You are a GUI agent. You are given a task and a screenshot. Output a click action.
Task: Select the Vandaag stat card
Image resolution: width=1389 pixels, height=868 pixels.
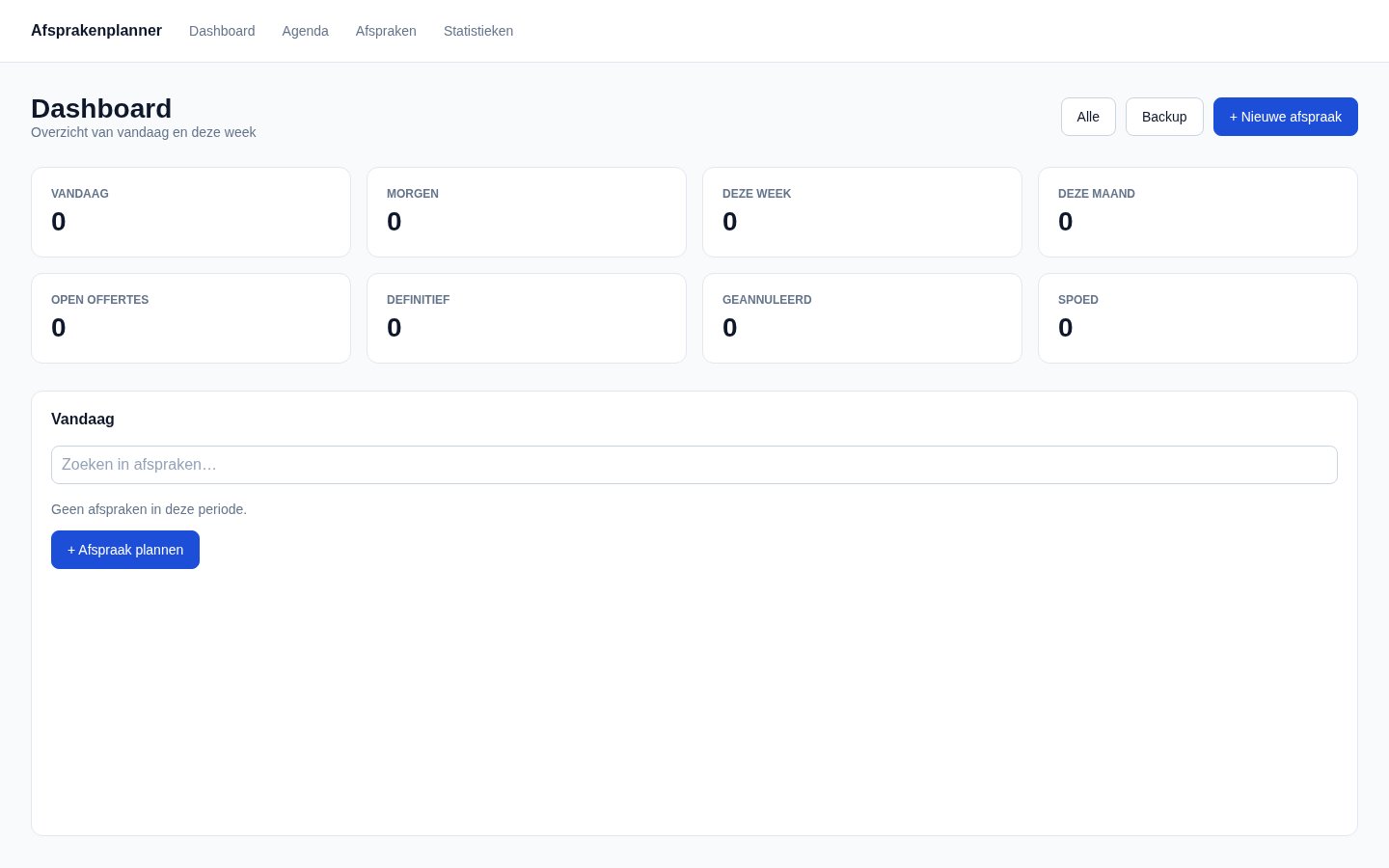[x=191, y=212]
